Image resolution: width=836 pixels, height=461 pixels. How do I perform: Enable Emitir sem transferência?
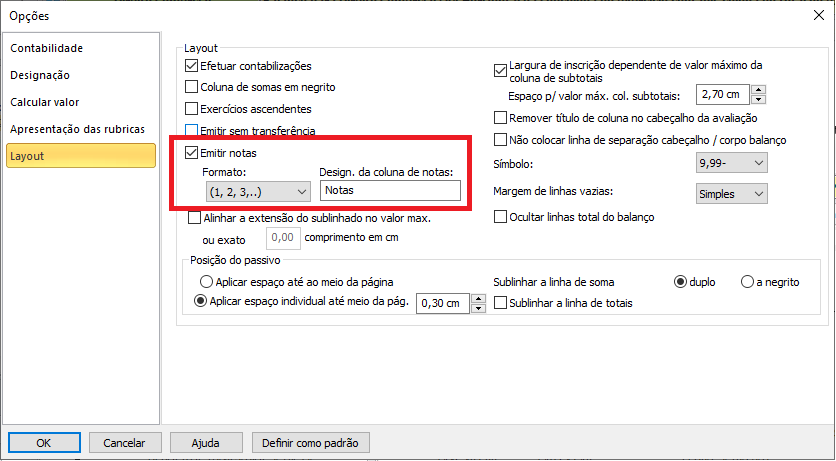(191, 131)
